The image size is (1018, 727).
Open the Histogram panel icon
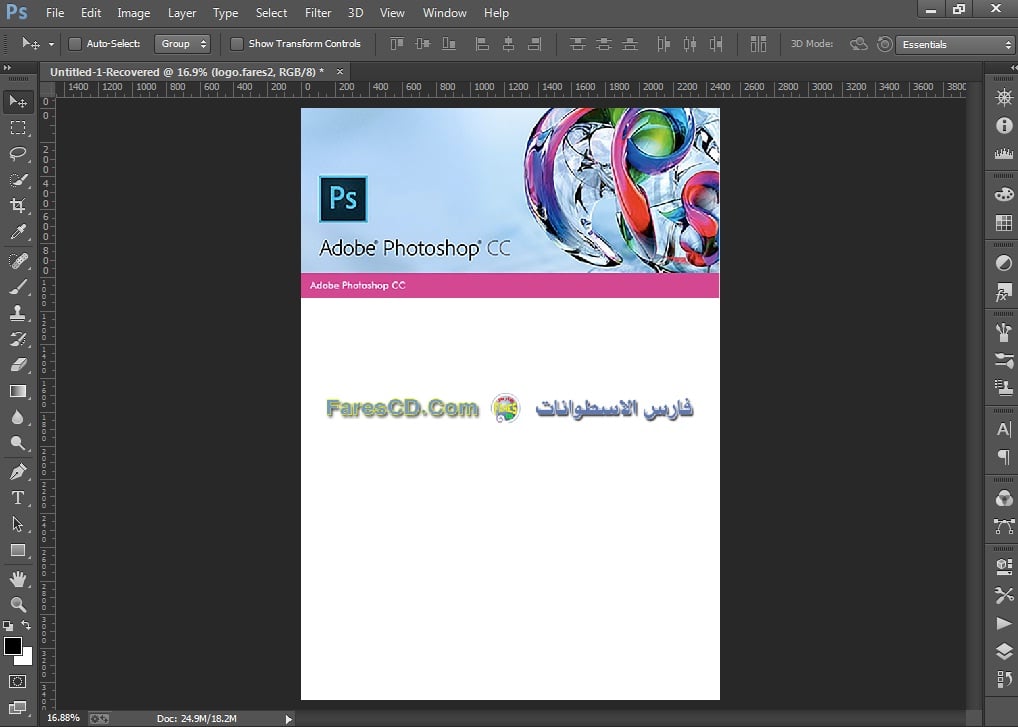tap(1004, 154)
